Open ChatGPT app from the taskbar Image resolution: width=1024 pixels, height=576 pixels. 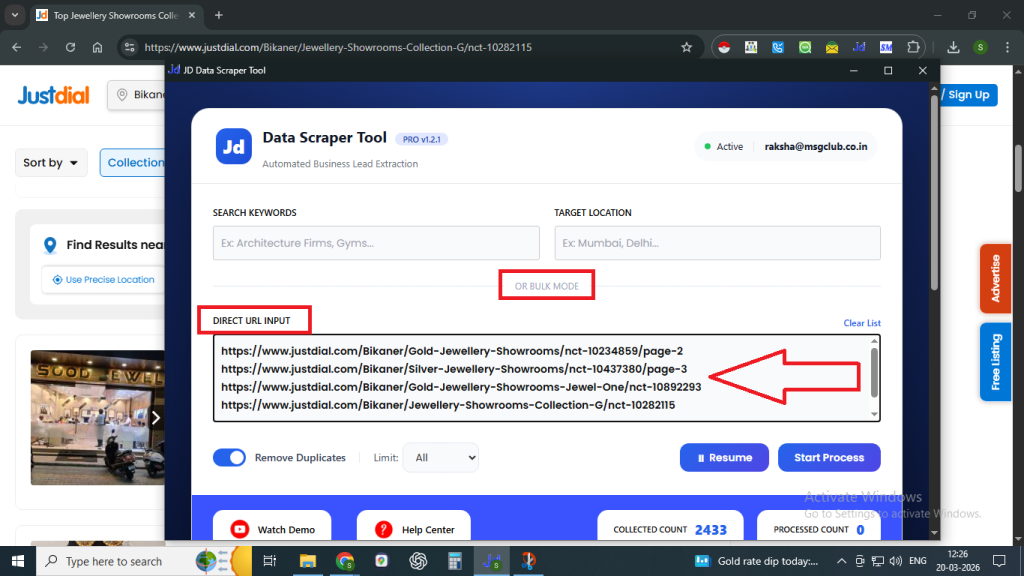tap(418, 561)
